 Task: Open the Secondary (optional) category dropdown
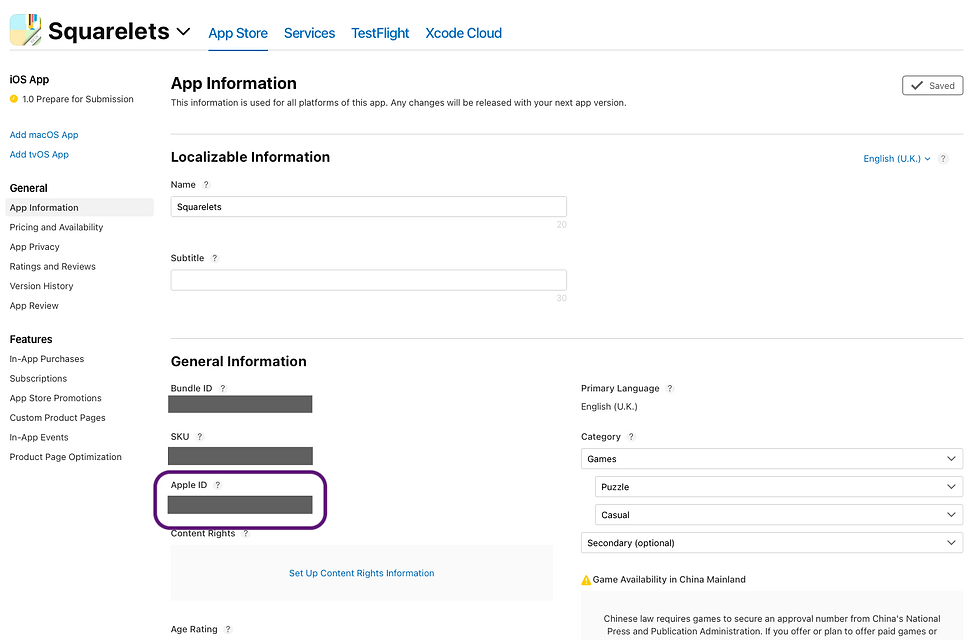click(x=772, y=543)
